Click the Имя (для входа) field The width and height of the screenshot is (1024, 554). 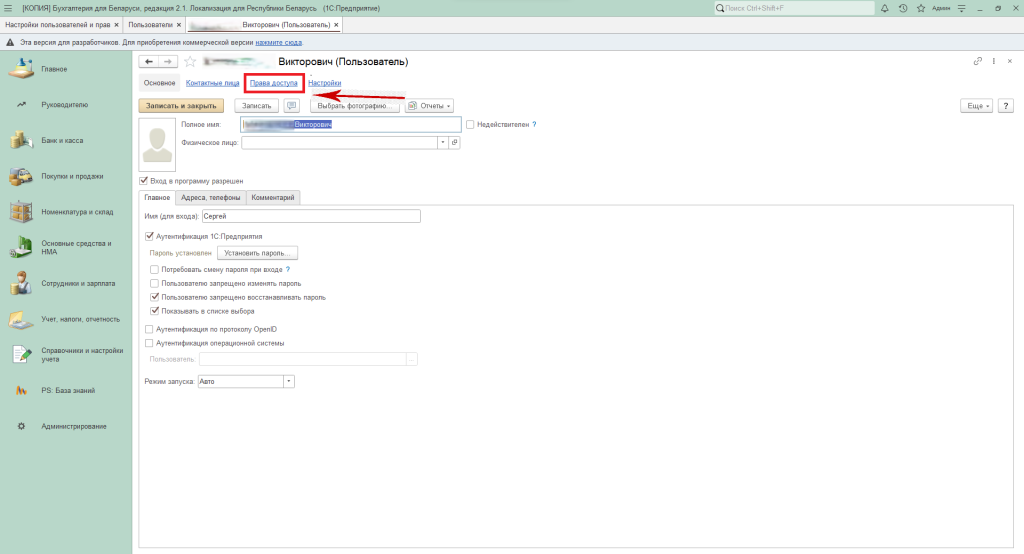pyautogui.click(x=310, y=216)
